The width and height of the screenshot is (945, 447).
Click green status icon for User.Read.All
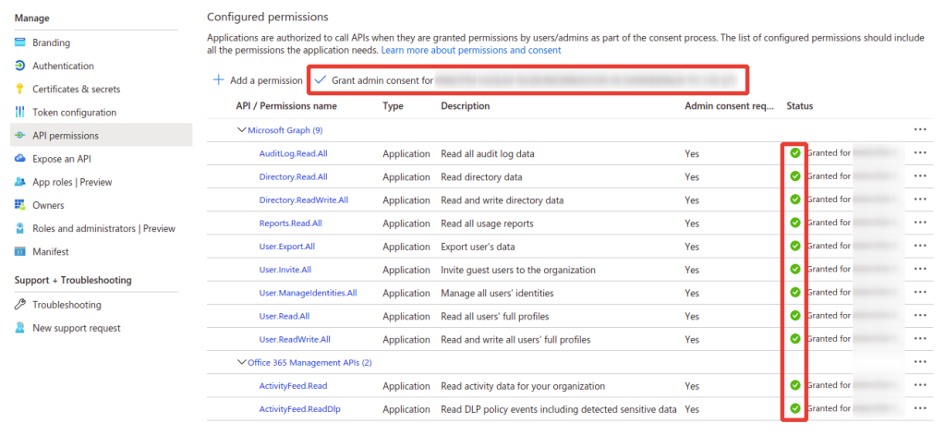point(795,315)
